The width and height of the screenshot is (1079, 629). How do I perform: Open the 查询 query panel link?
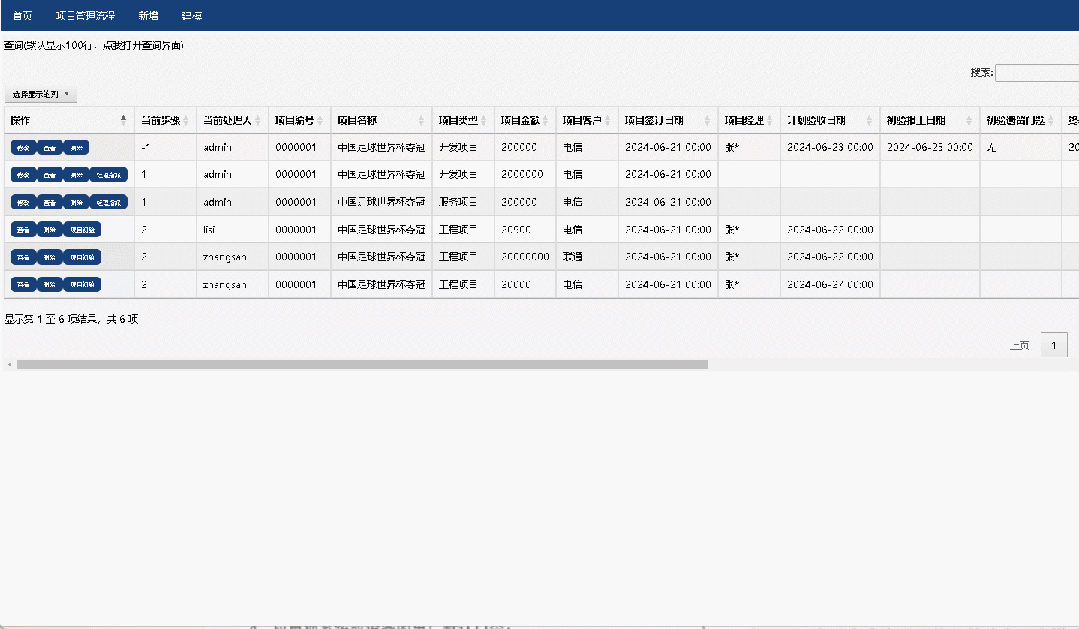click(94, 45)
